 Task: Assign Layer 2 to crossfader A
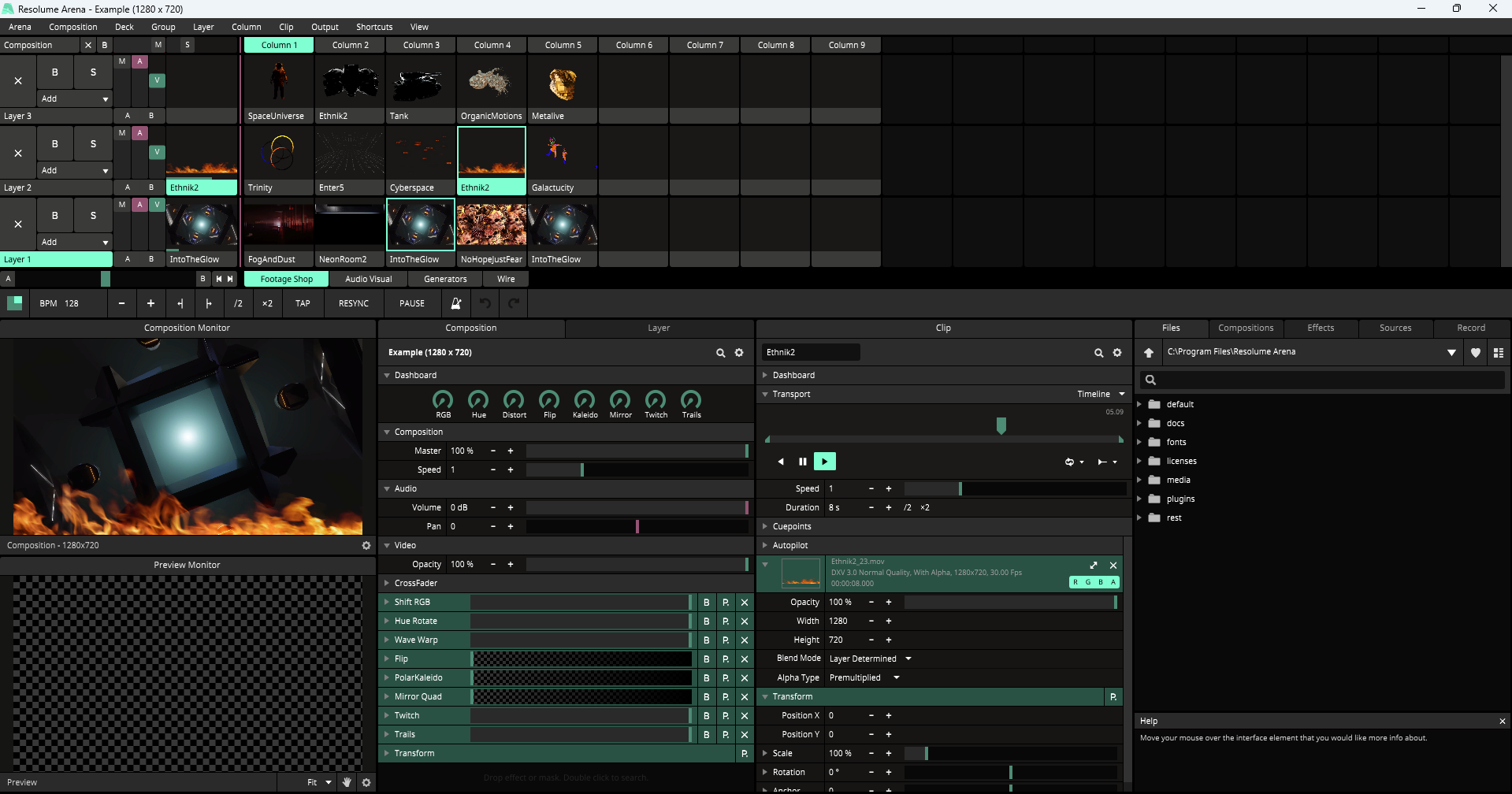tap(128, 187)
